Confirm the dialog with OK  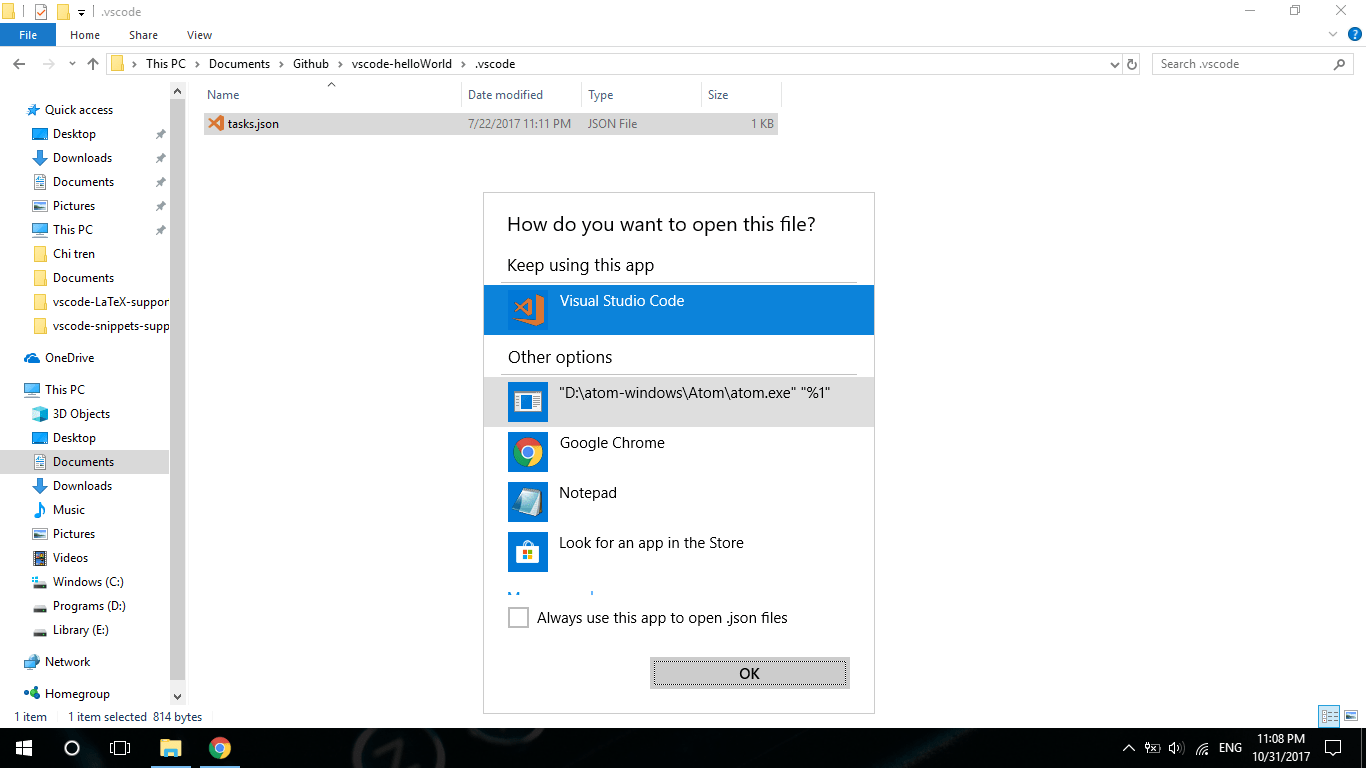pos(750,673)
